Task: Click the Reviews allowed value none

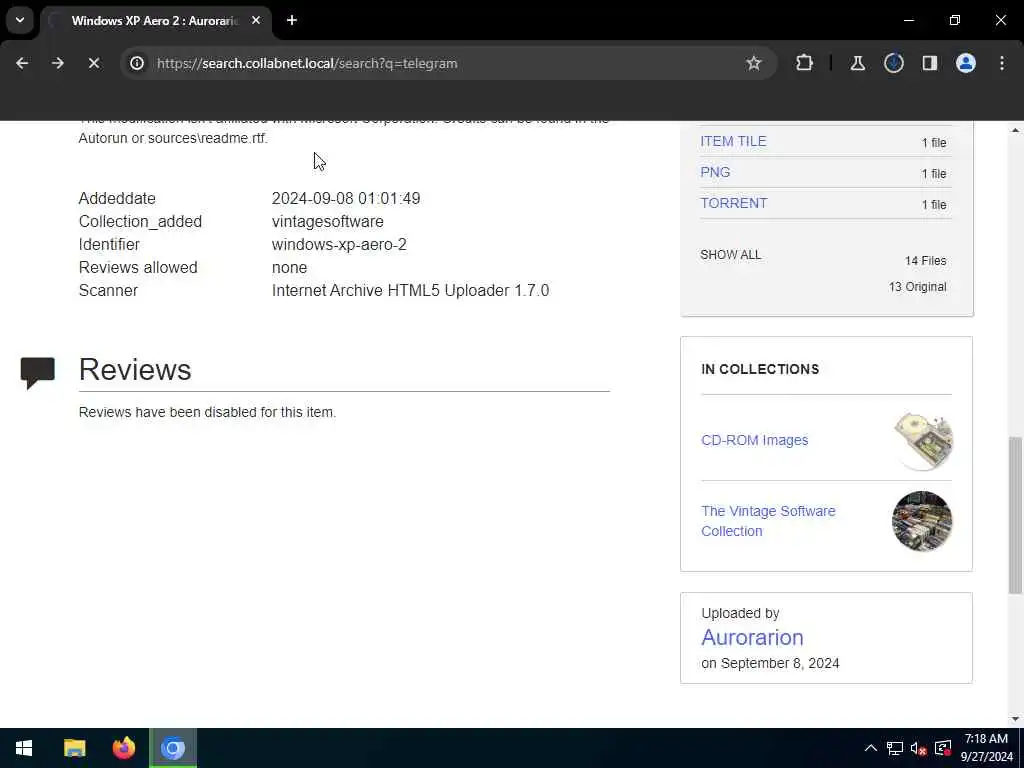Action: coord(289,268)
